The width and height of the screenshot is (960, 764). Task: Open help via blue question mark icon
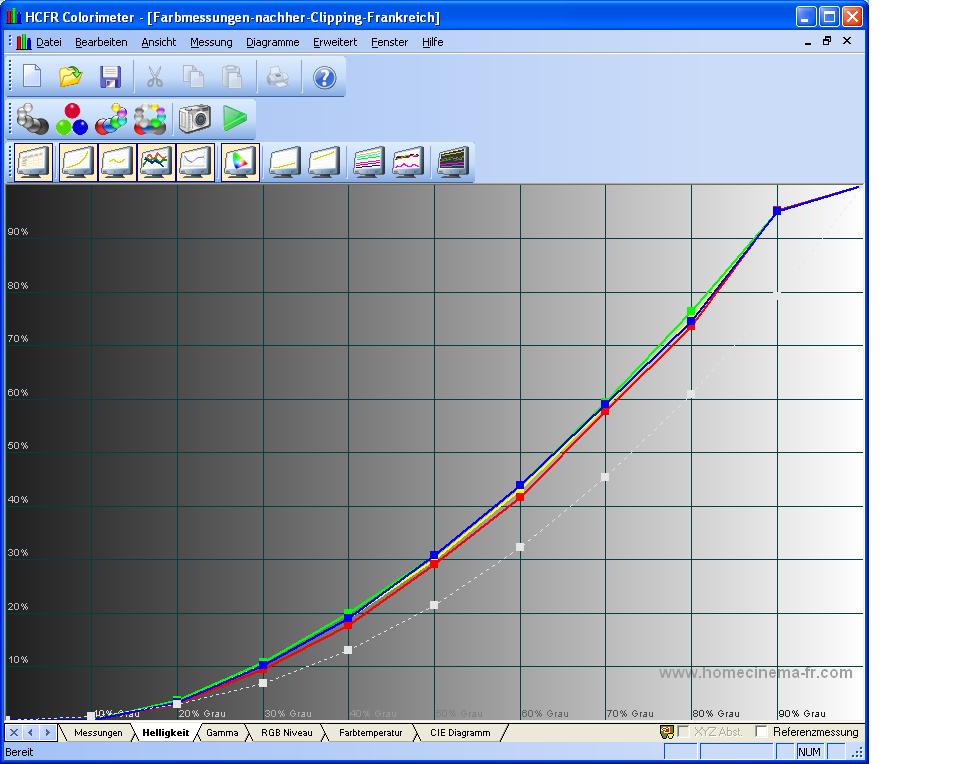tap(324, 77)
